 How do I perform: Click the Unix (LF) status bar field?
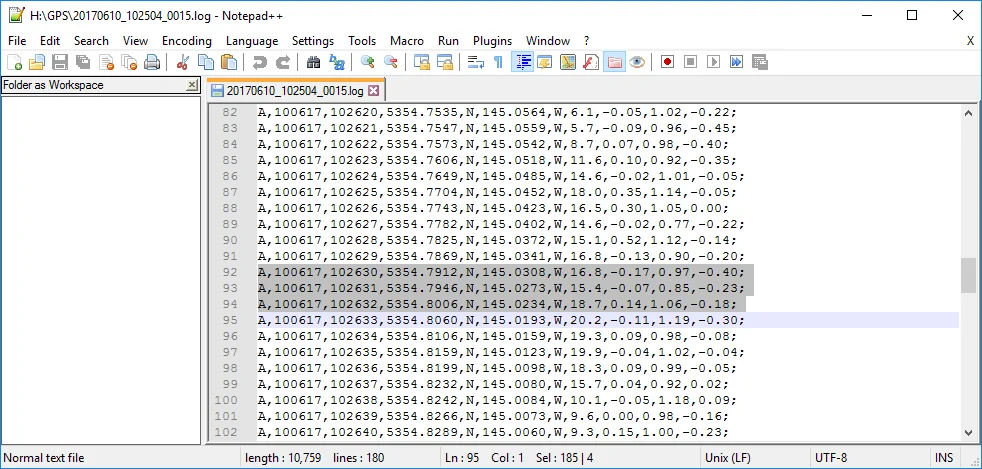753,458
